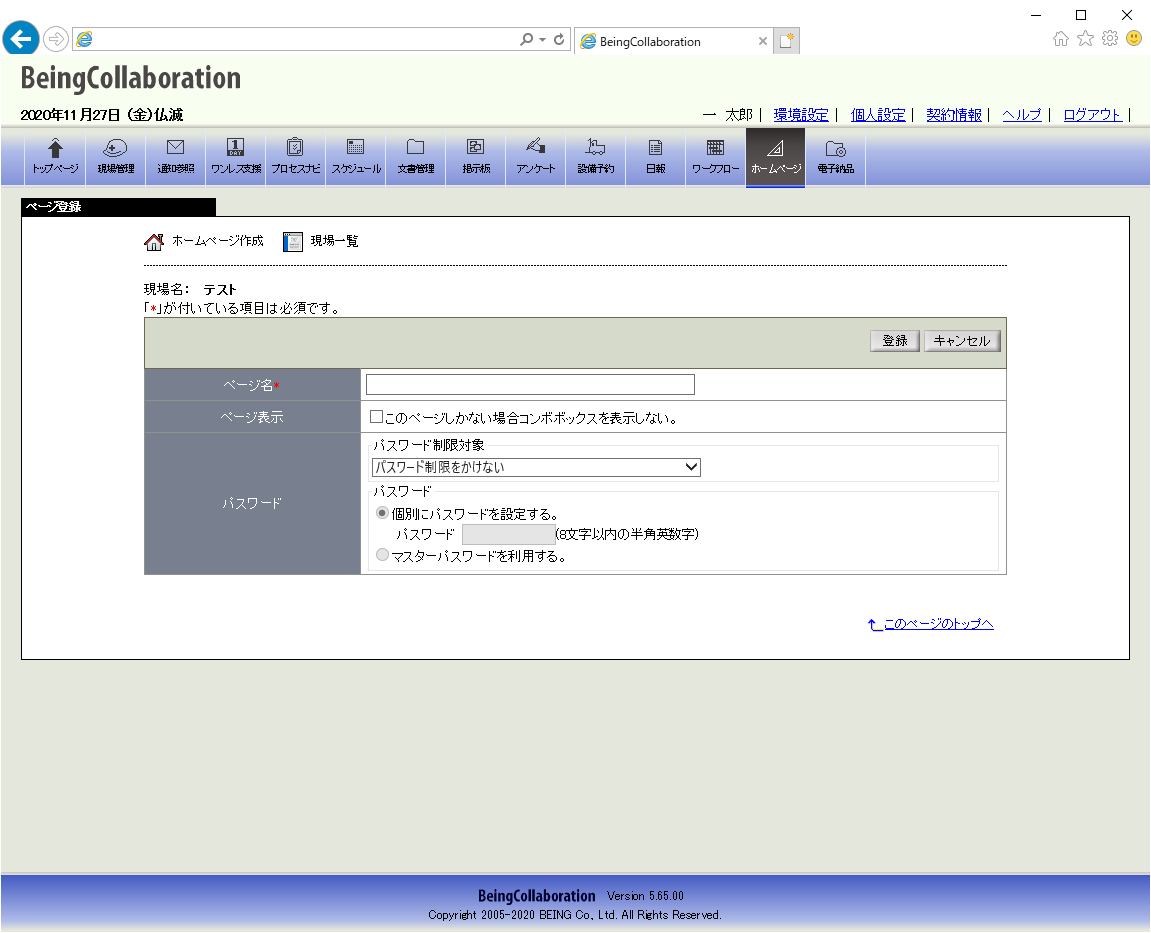Click the 現場一覧 list icon
The image size is (1151, 933).
tap(293, 242)
